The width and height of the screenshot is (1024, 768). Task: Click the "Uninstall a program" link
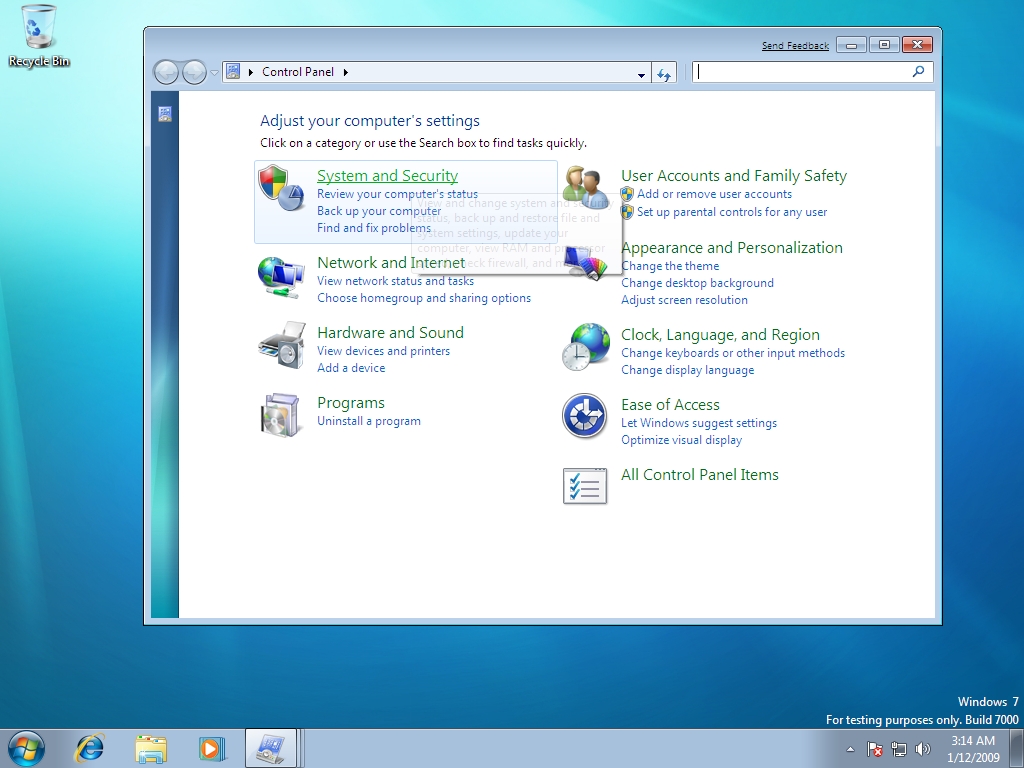coord(369,421)
